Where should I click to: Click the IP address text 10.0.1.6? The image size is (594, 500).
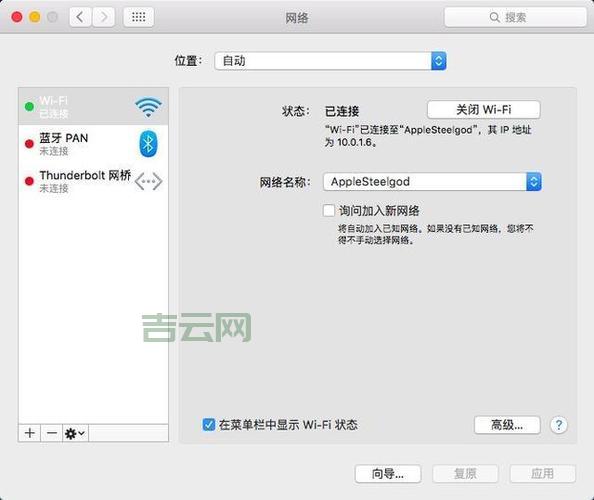point(354,142)
